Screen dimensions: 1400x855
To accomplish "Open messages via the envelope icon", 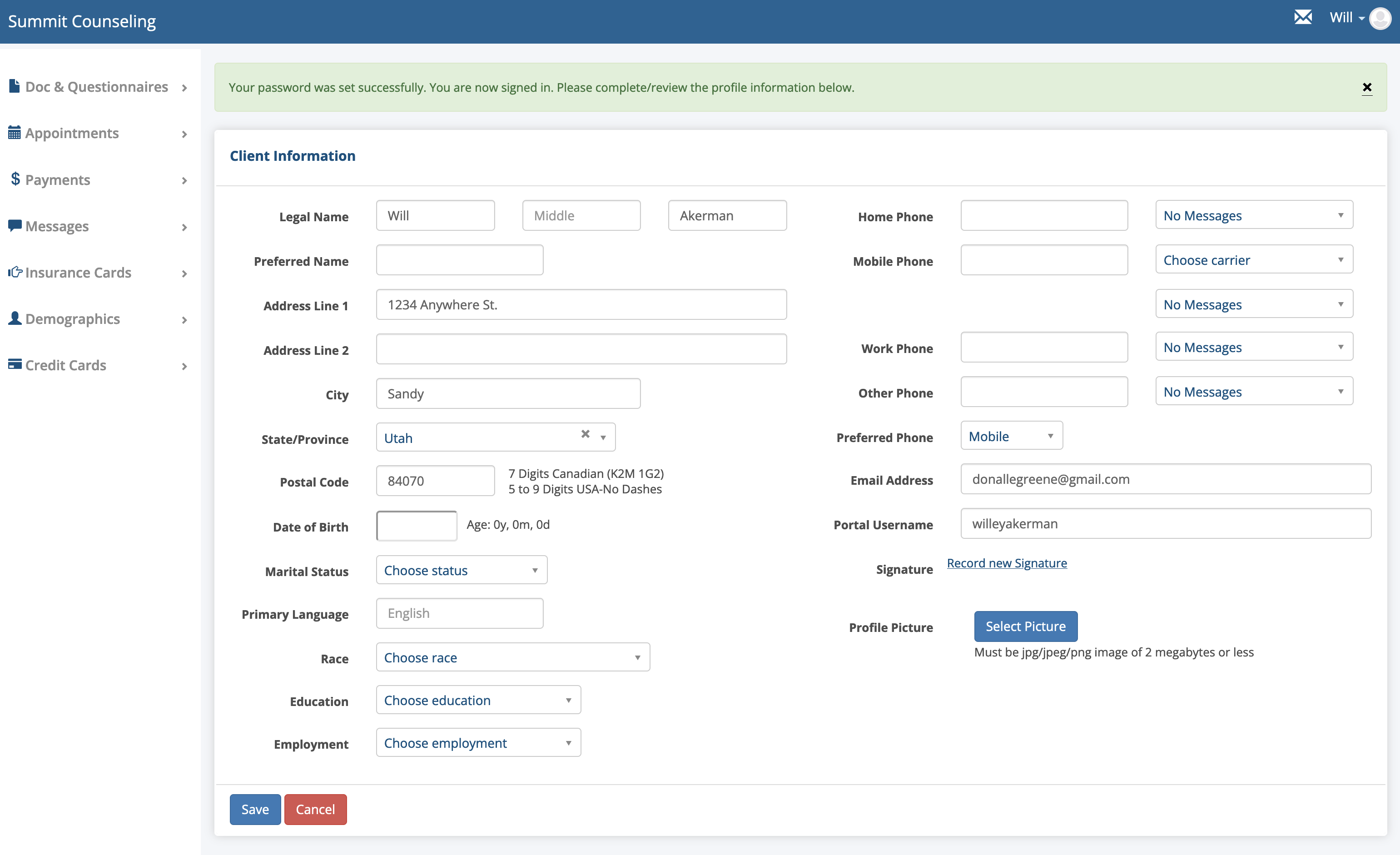I will [x=1303, y=18].
